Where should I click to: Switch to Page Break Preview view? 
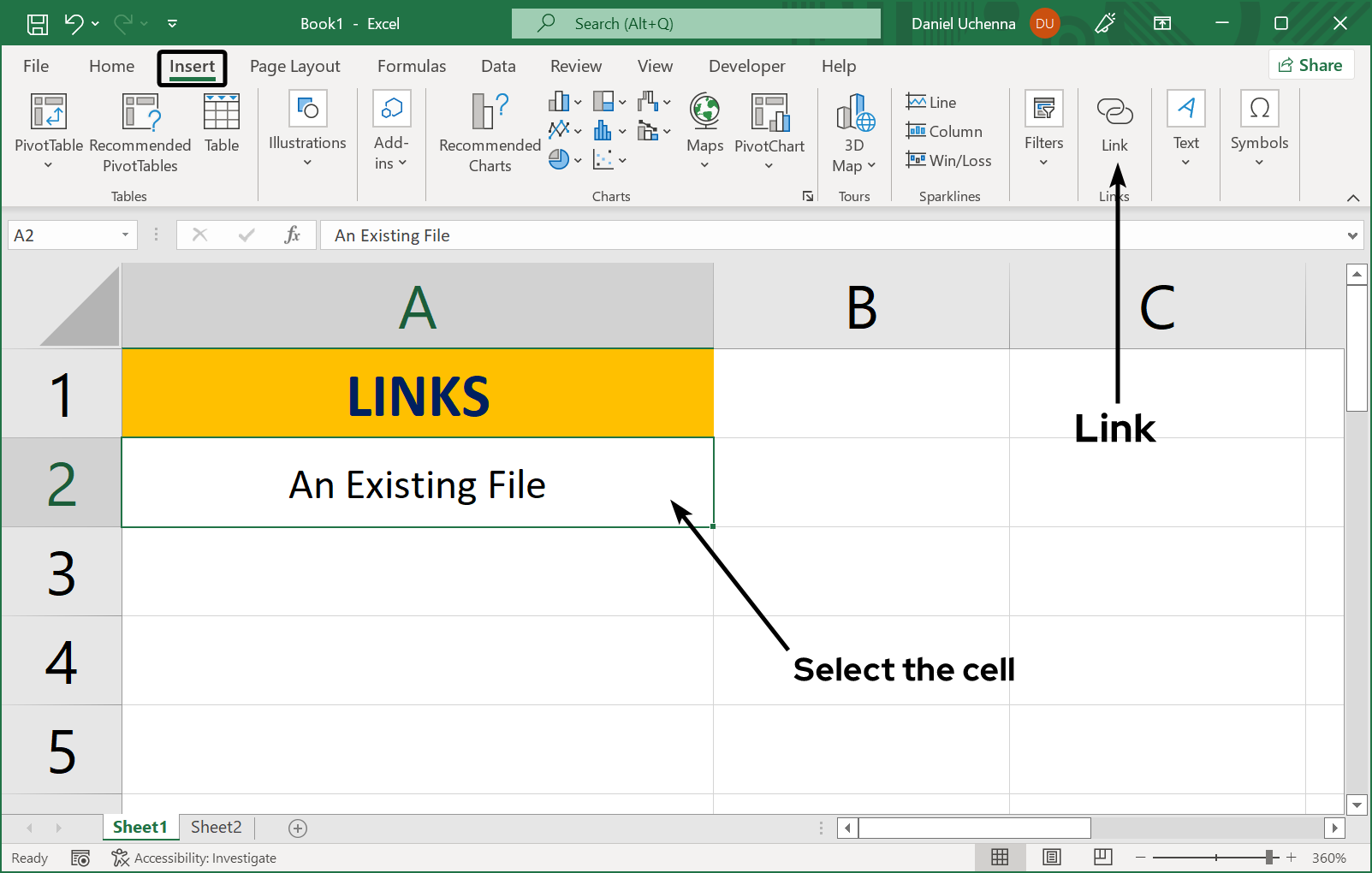(x=1102, y=857)
